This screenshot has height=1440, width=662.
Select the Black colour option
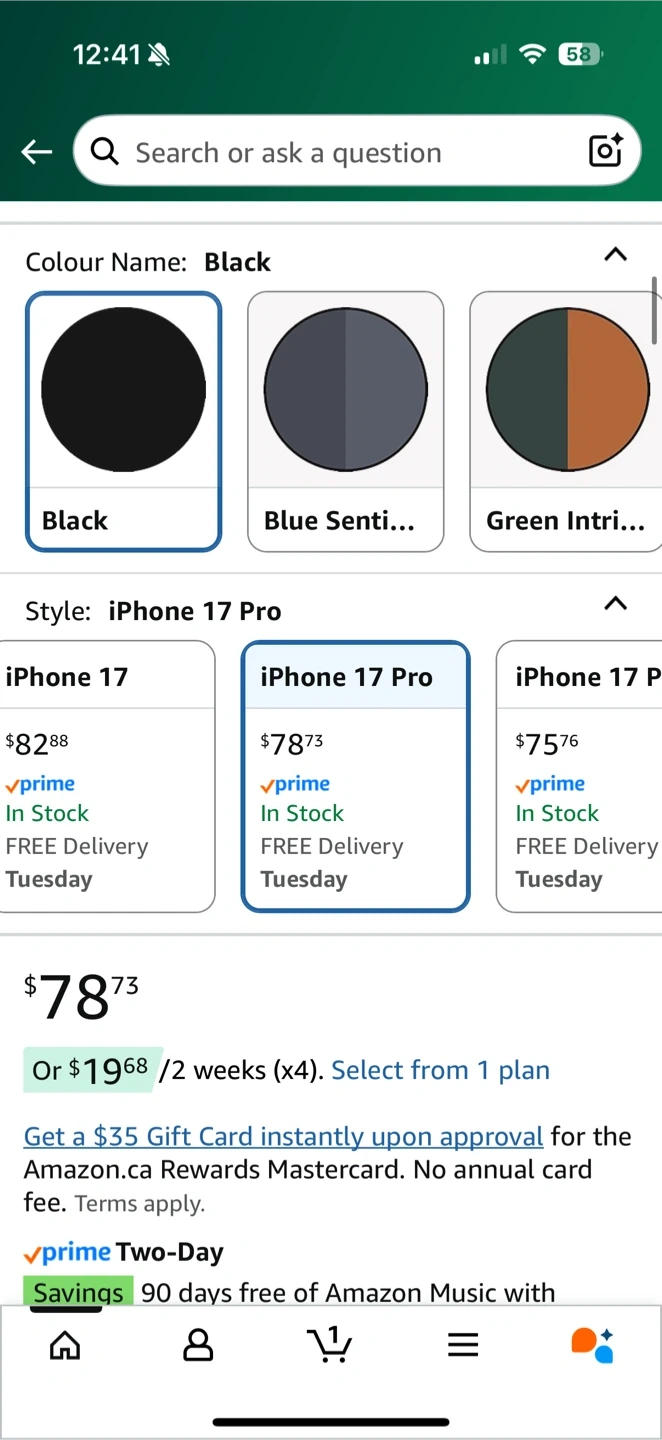tap(123, 421)
